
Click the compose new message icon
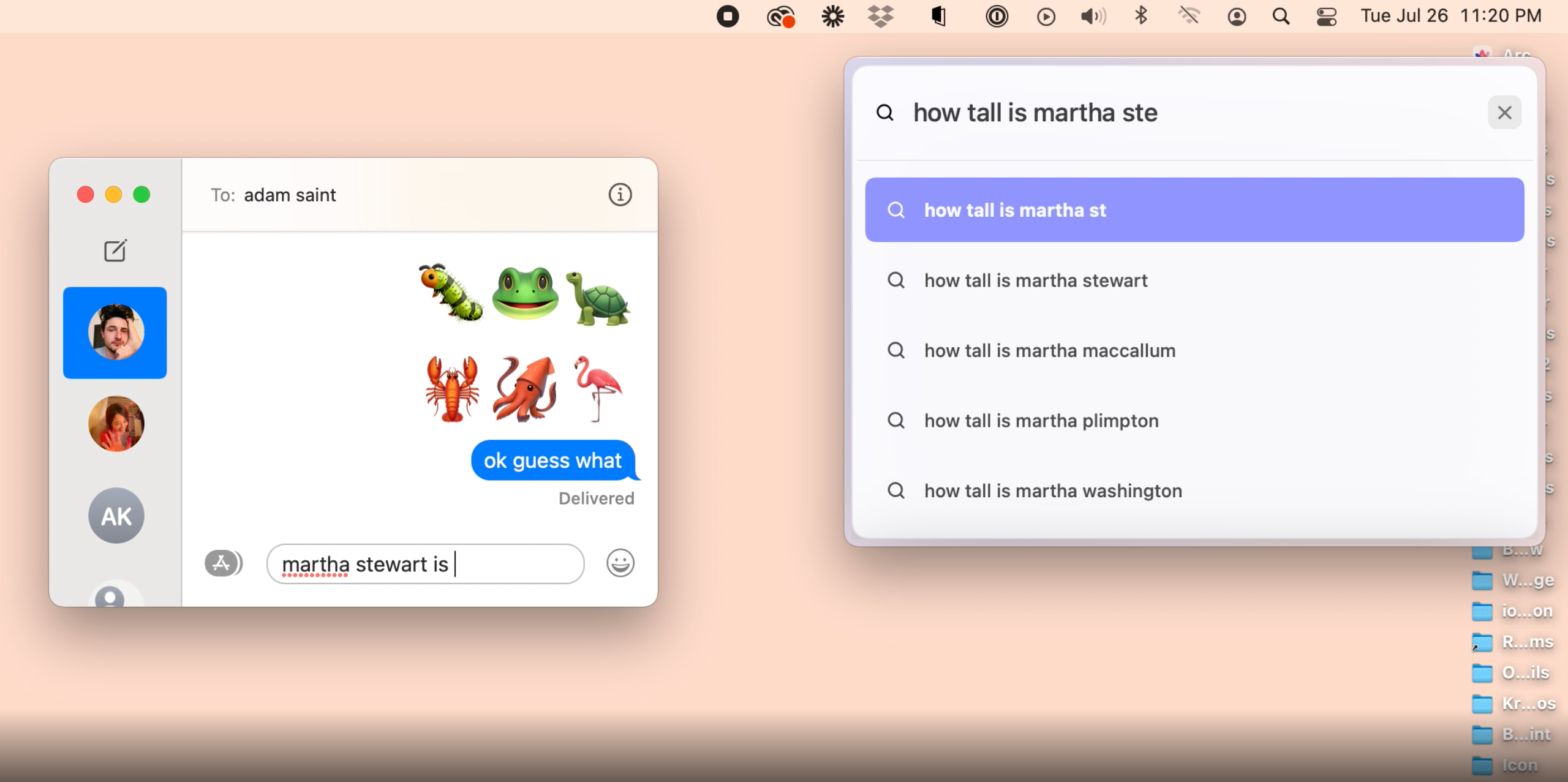pos(115,250)
